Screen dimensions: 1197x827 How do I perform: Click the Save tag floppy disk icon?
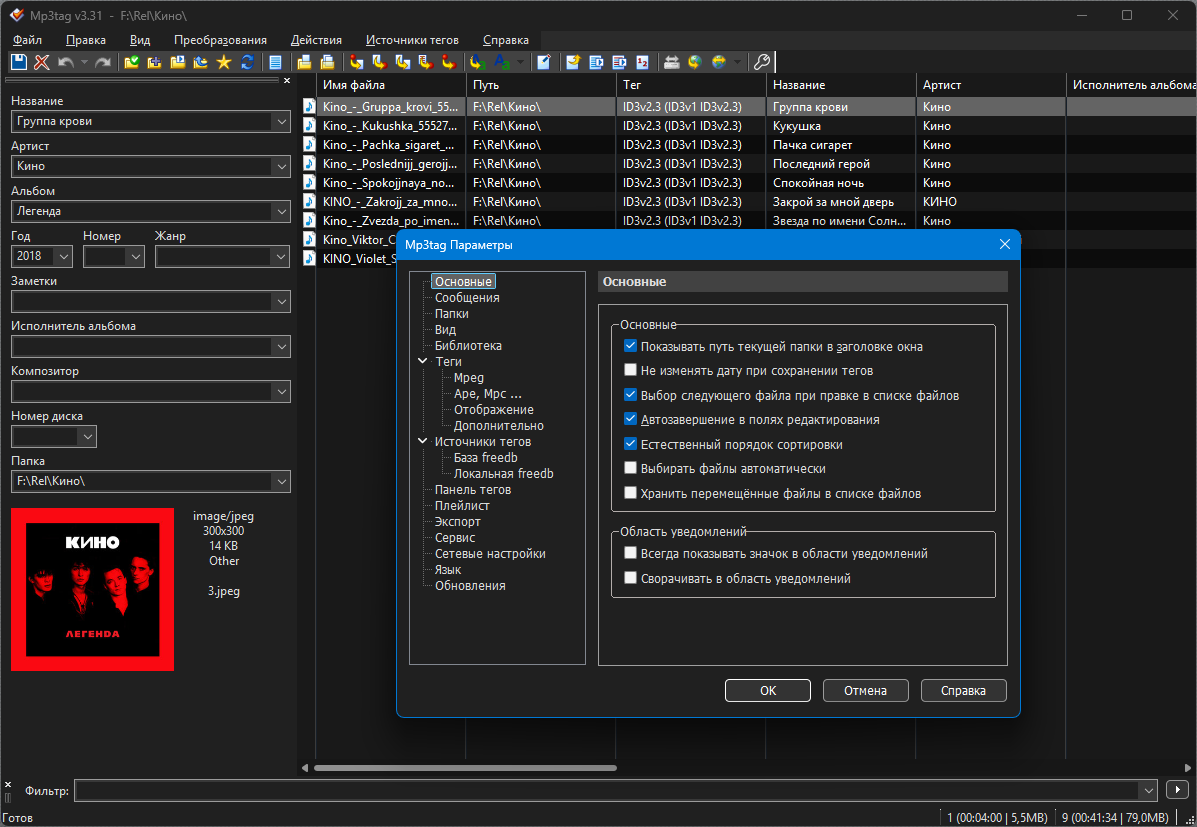click(x=19, y=62)
